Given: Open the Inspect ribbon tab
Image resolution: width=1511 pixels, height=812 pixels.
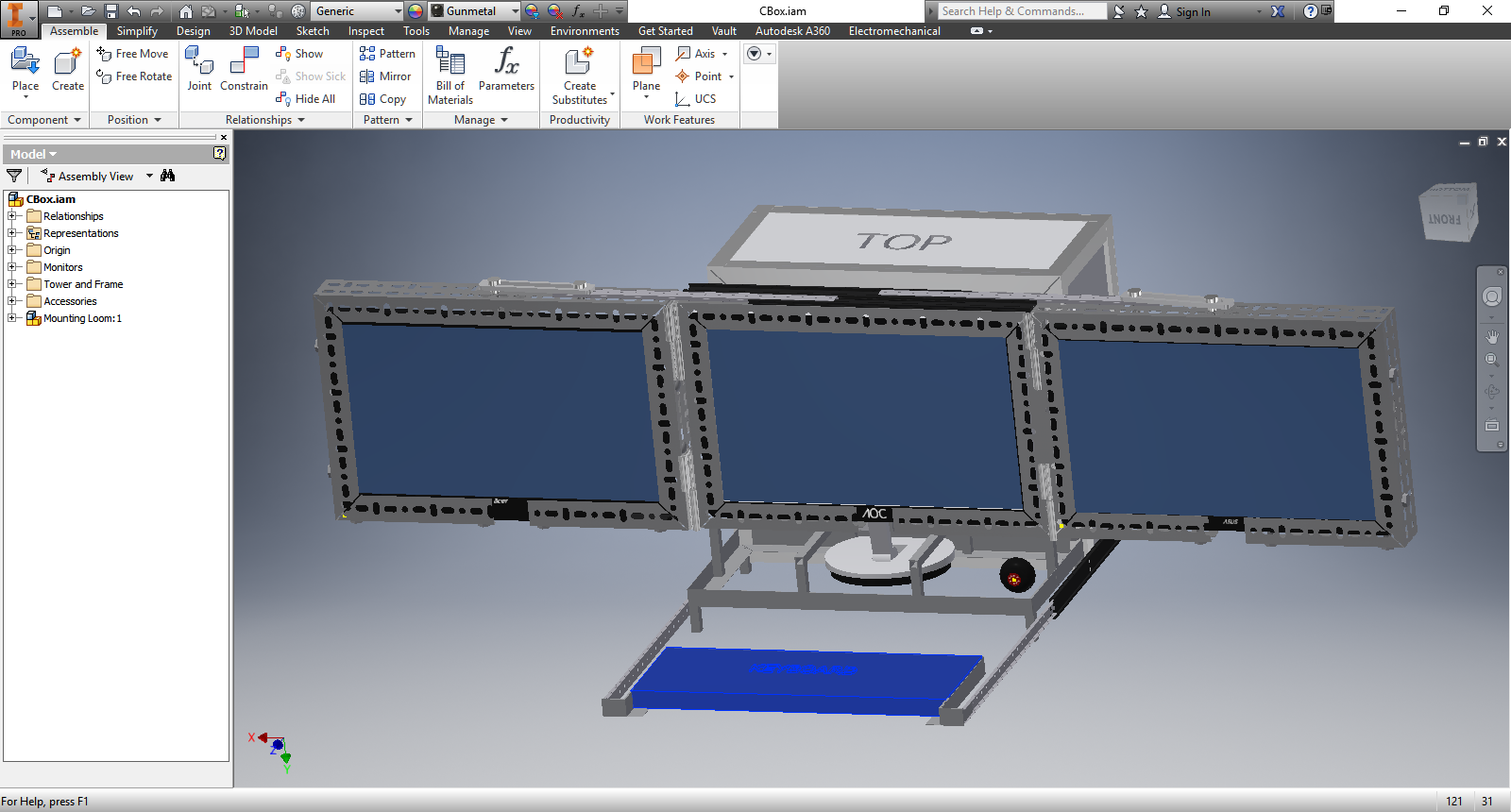Looking at the screenshot, I should (365, 31).
